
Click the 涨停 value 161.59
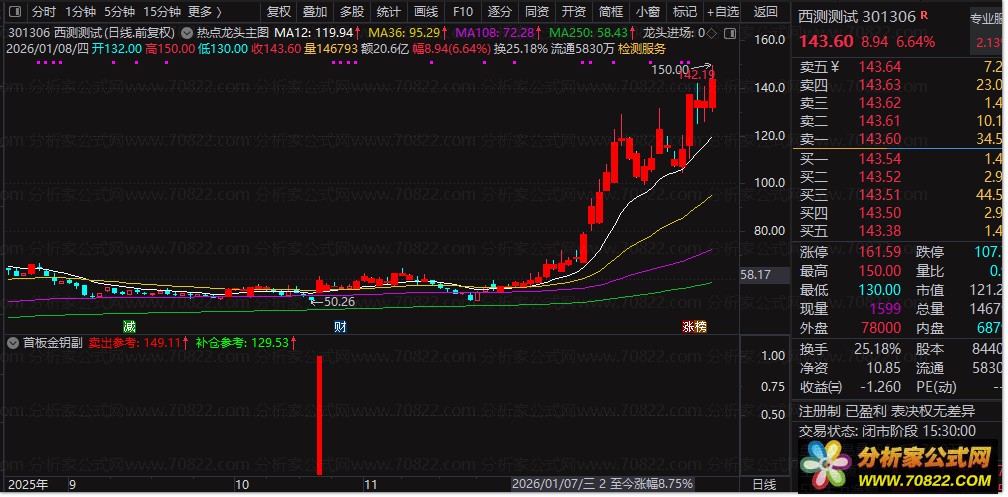[880, 253]
